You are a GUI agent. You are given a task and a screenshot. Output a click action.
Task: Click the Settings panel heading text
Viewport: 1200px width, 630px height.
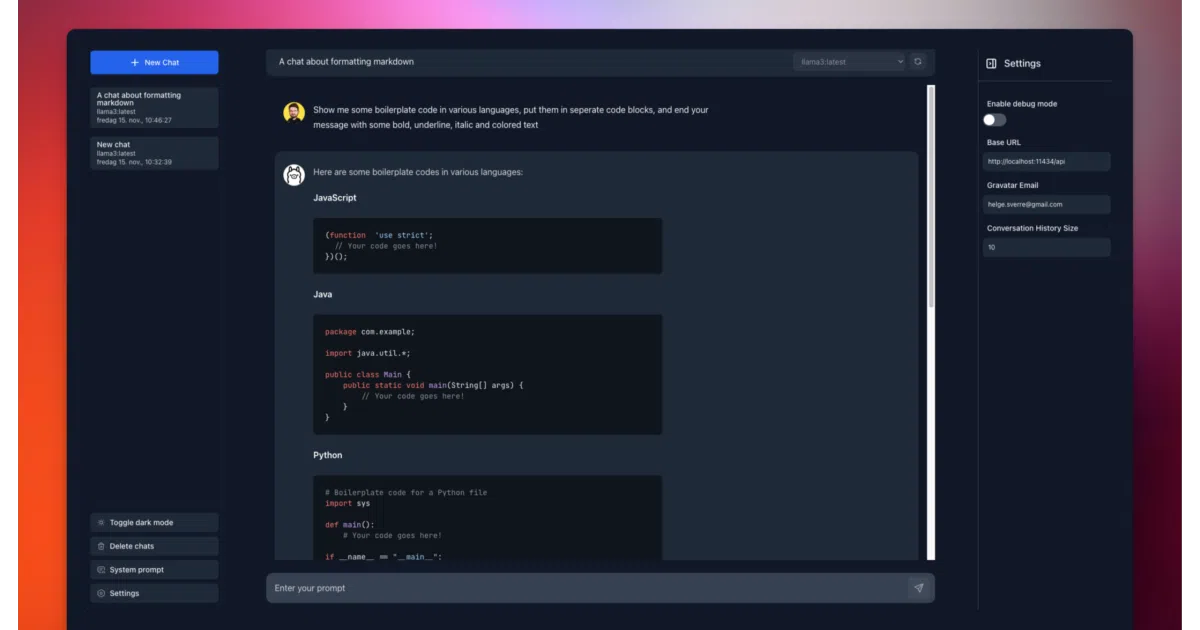click(x=1022, y=63)
